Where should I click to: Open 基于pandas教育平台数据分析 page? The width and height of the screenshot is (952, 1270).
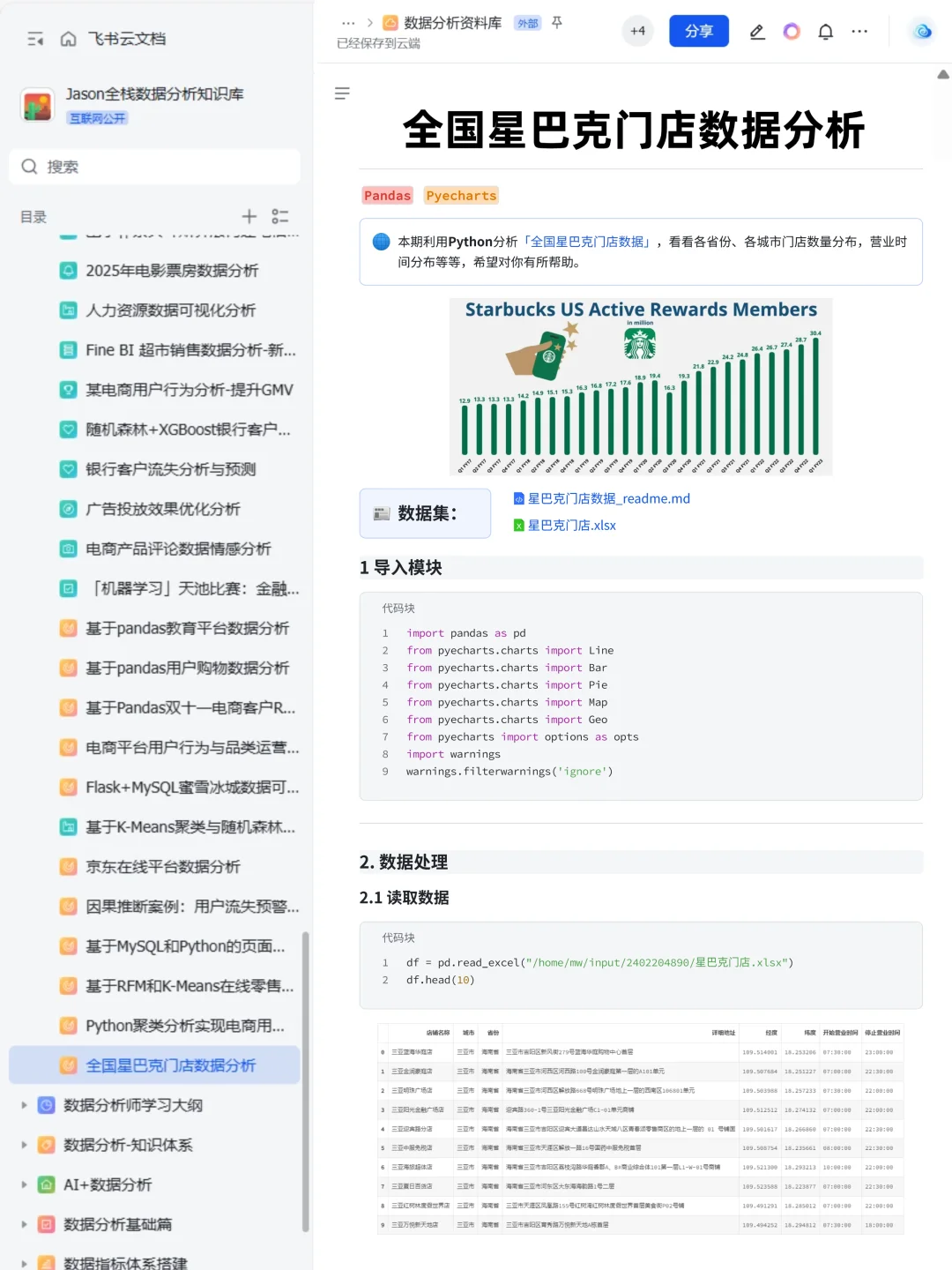coord(187,628)
